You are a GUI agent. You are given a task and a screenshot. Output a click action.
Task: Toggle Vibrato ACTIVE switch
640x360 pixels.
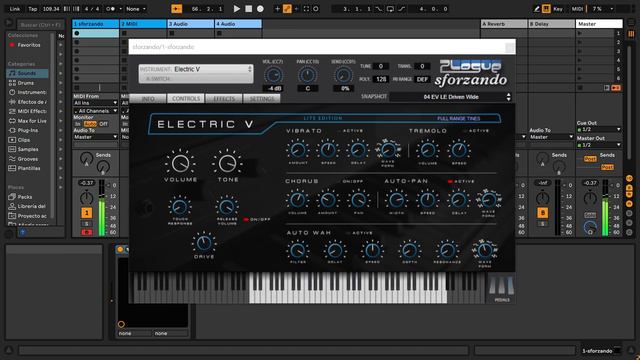[350, 131]
